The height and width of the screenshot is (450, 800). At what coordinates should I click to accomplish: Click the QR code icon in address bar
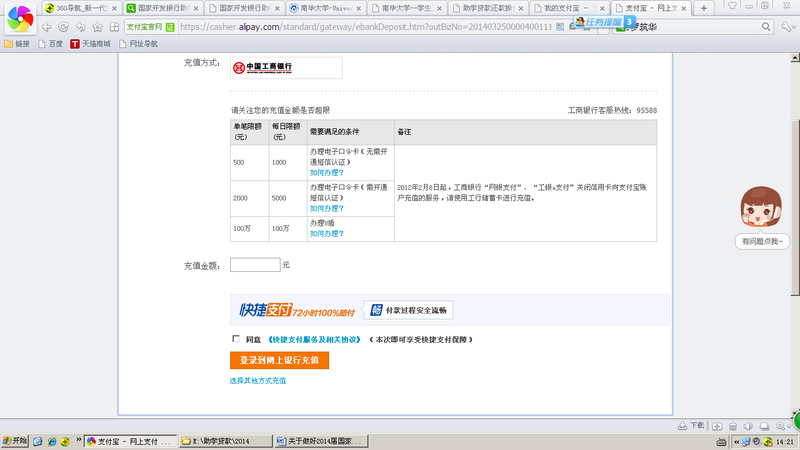tap(560, 27)
